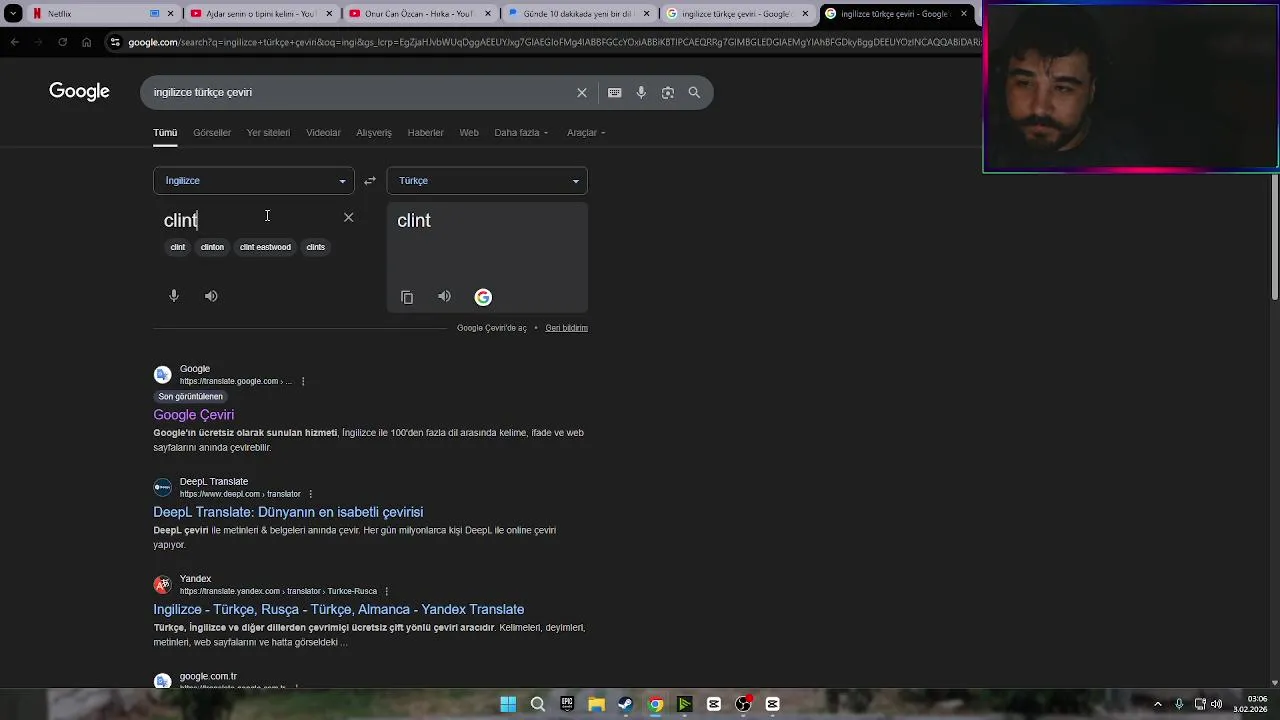Open the source language Ingilizce dropdown
The image size is (1280, 720).
(254, 181)
